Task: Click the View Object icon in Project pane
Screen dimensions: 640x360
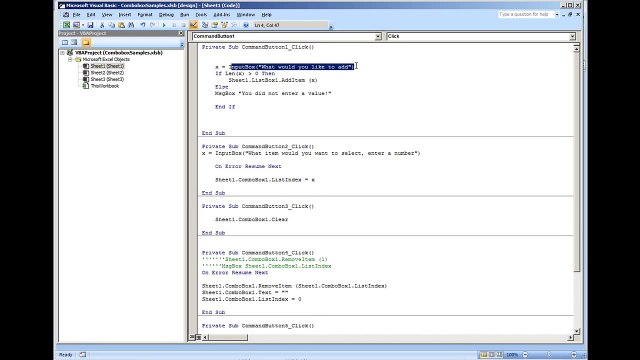Action: click(74, 42)
